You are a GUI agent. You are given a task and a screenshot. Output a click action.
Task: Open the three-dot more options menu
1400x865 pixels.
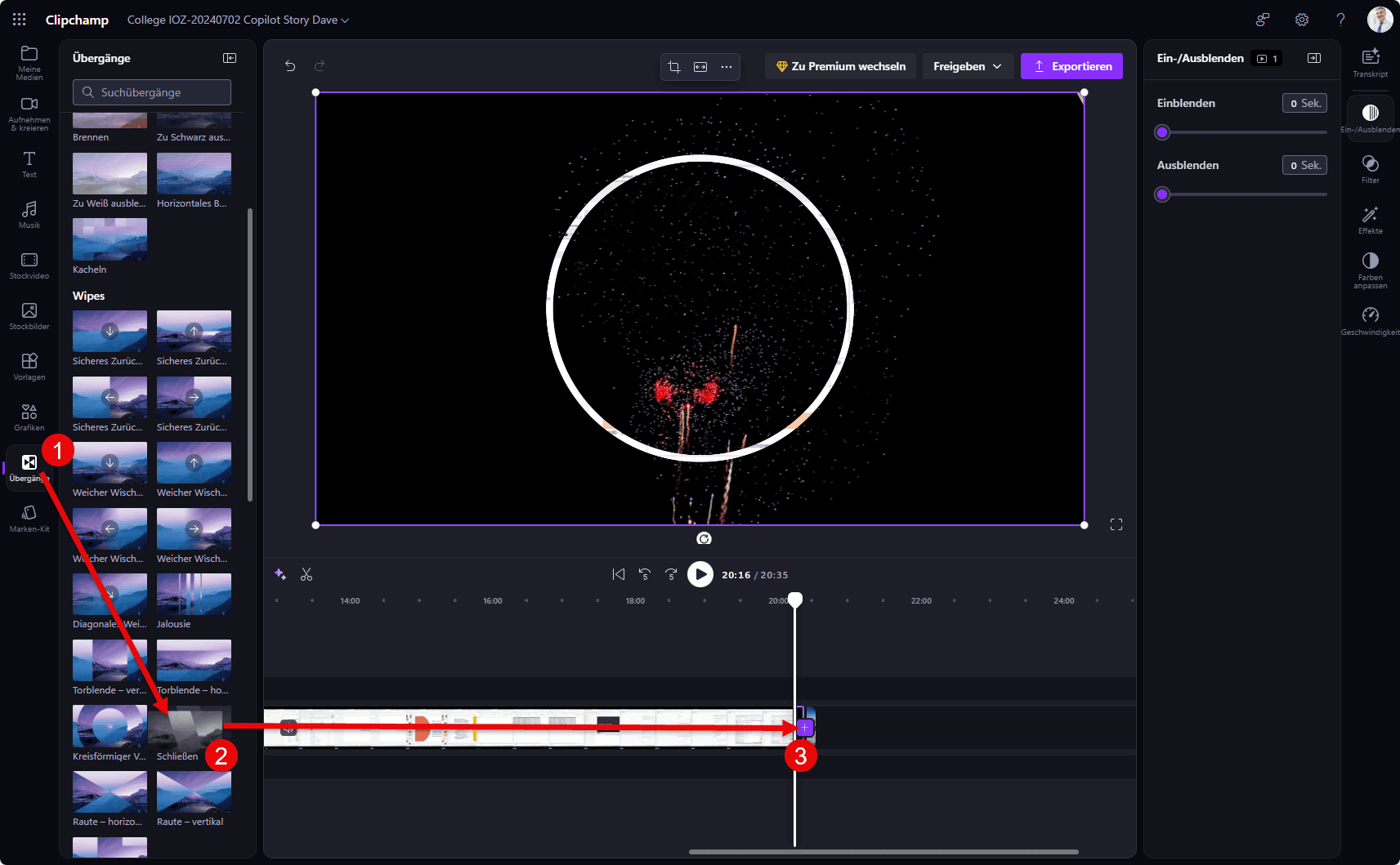click(727, 67)
